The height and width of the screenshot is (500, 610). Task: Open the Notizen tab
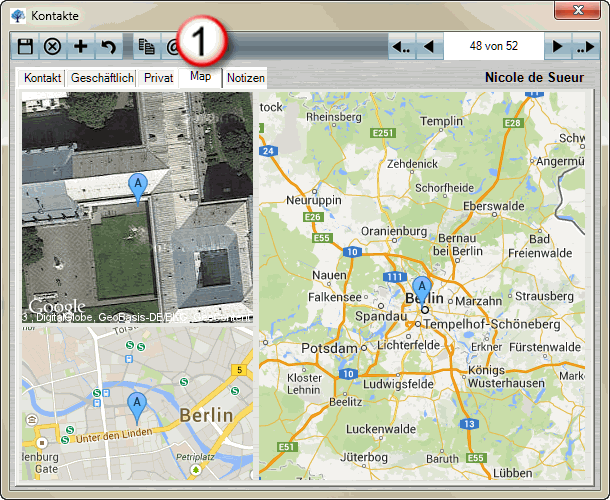[x=246, y=78]
